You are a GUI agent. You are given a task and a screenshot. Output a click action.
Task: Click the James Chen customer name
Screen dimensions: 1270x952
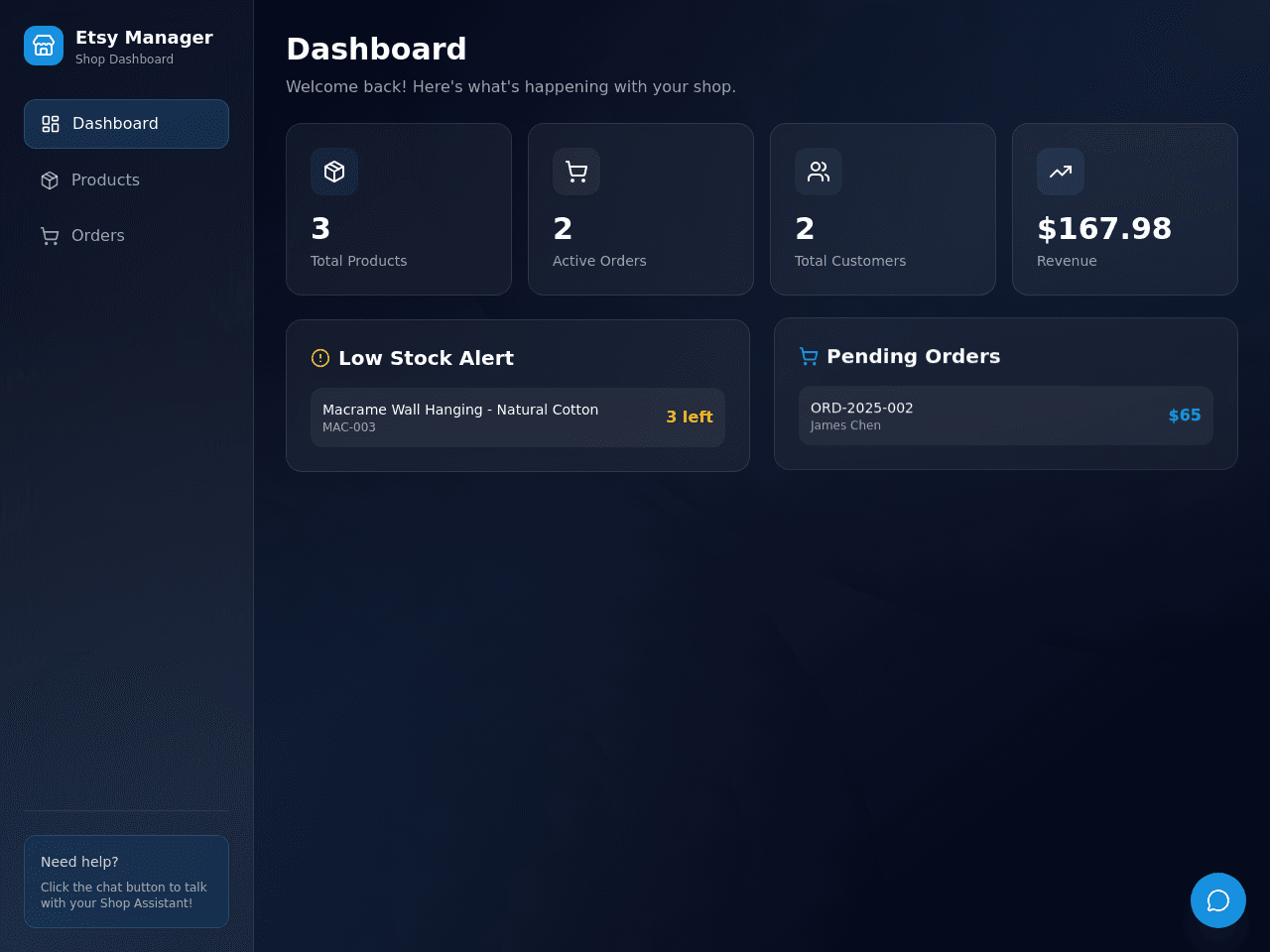point(845,425)
